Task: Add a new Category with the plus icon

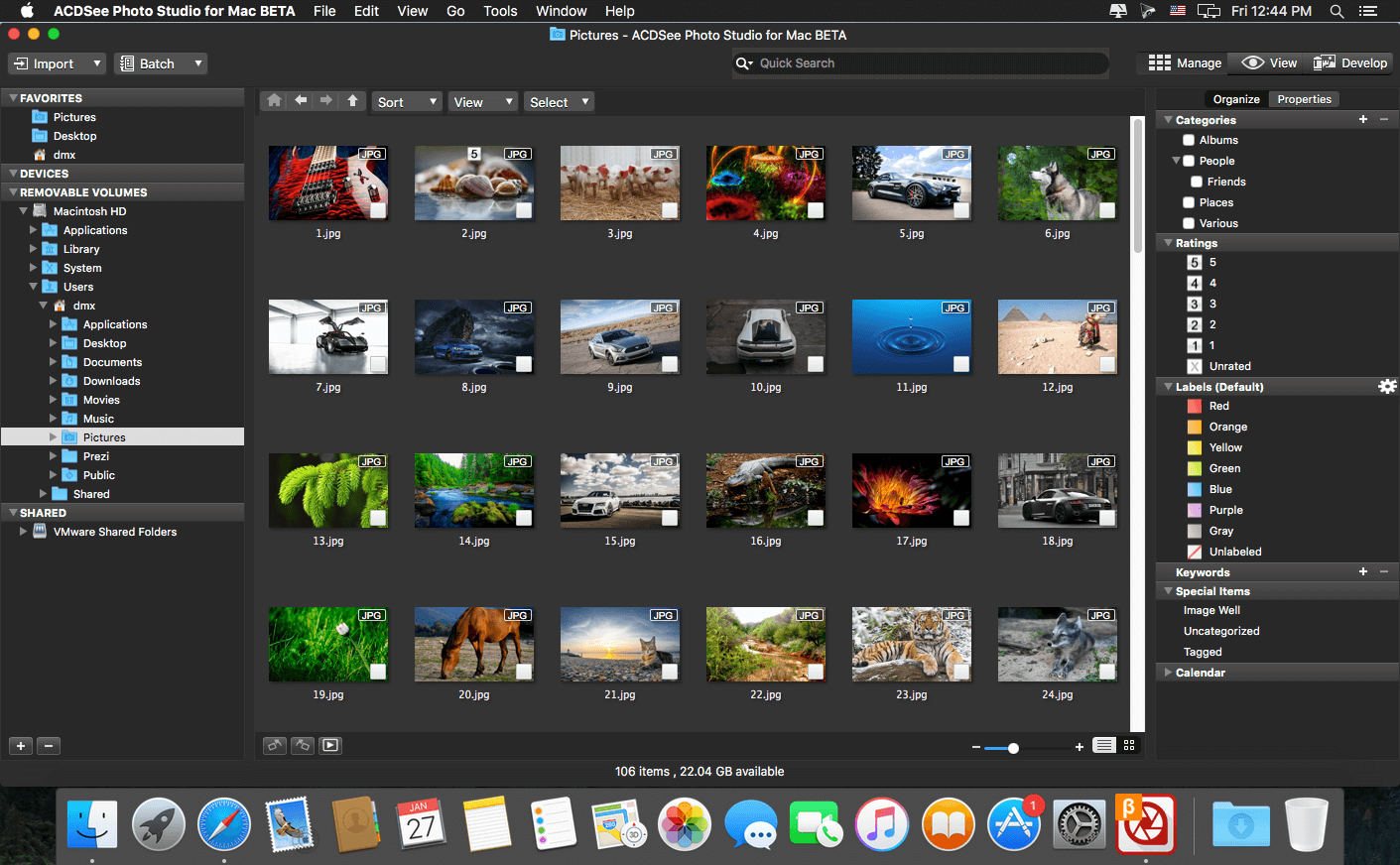Action: click(1363, 119)
